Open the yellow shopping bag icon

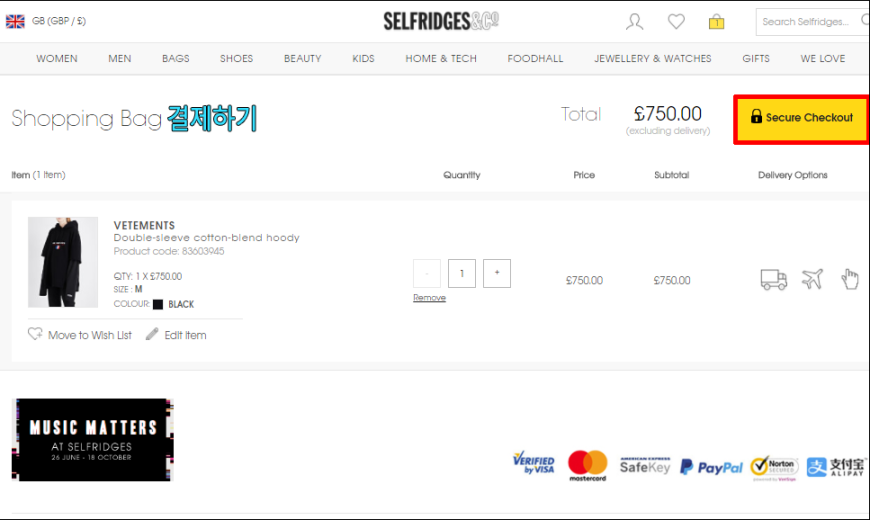pos(716,22)
